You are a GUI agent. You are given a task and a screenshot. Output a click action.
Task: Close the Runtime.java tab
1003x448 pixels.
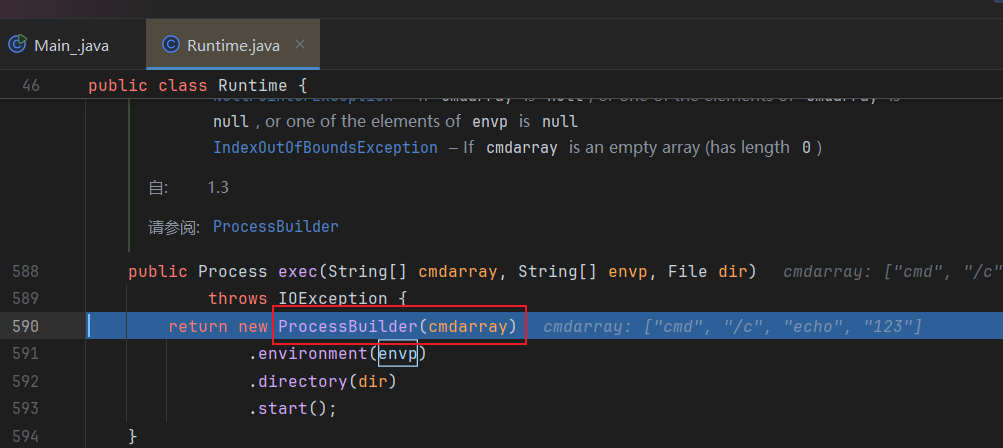pyautogui.click(x=300, y=45)
